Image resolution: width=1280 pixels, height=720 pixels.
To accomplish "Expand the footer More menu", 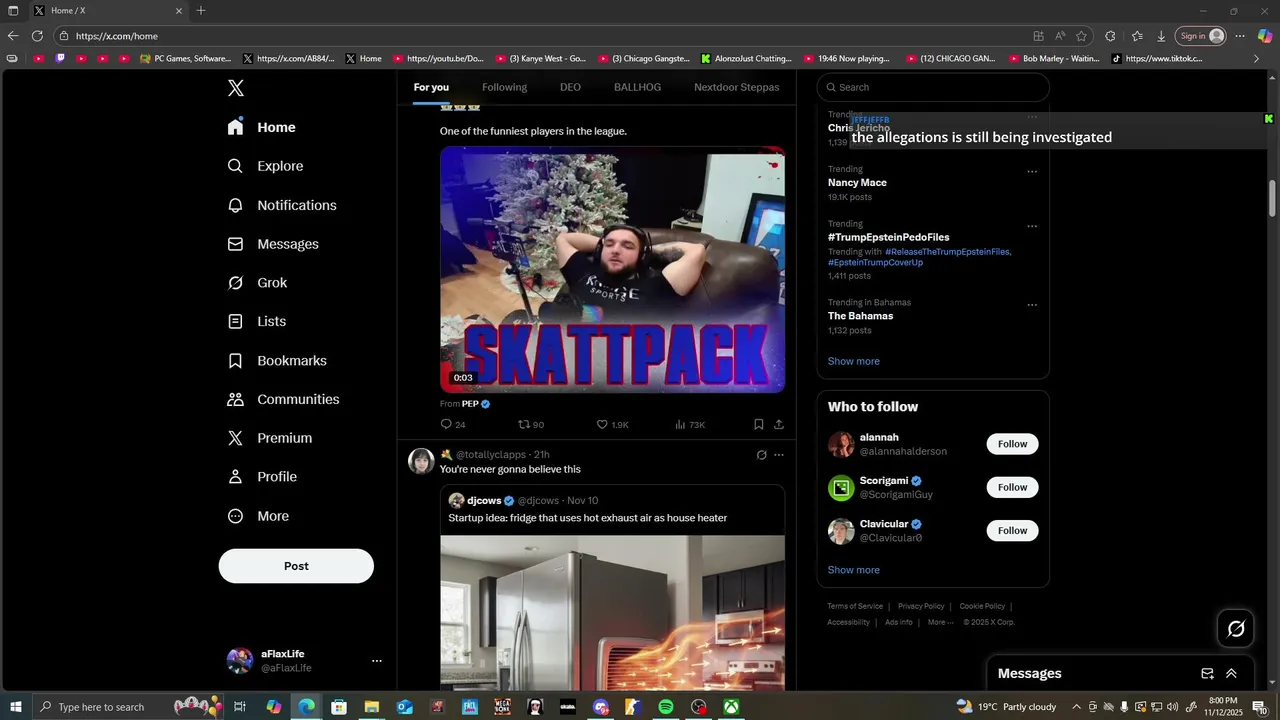I will 939,622.
